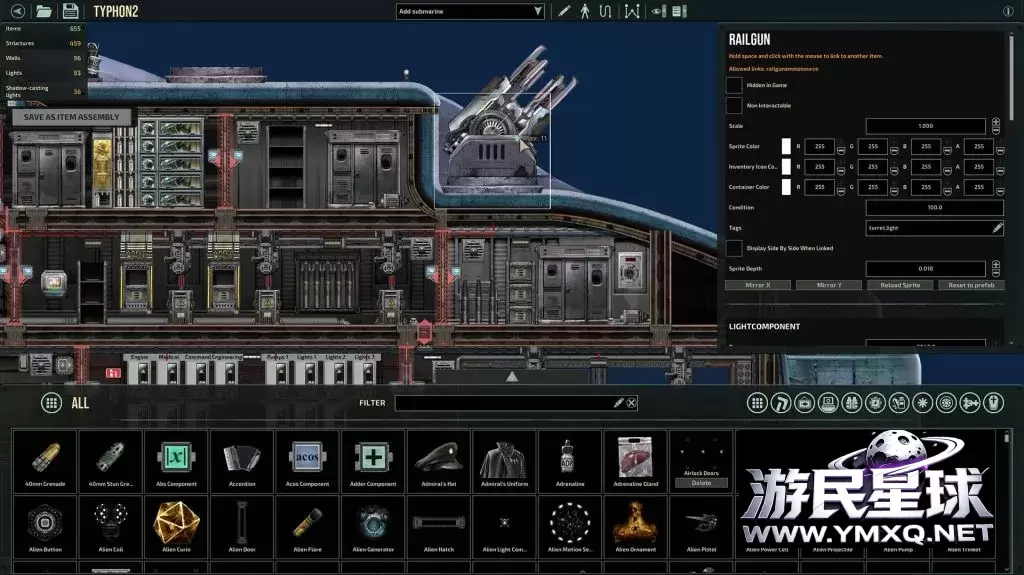Edit the Condition value field
1024x575 pixels.
click(935, 208)
